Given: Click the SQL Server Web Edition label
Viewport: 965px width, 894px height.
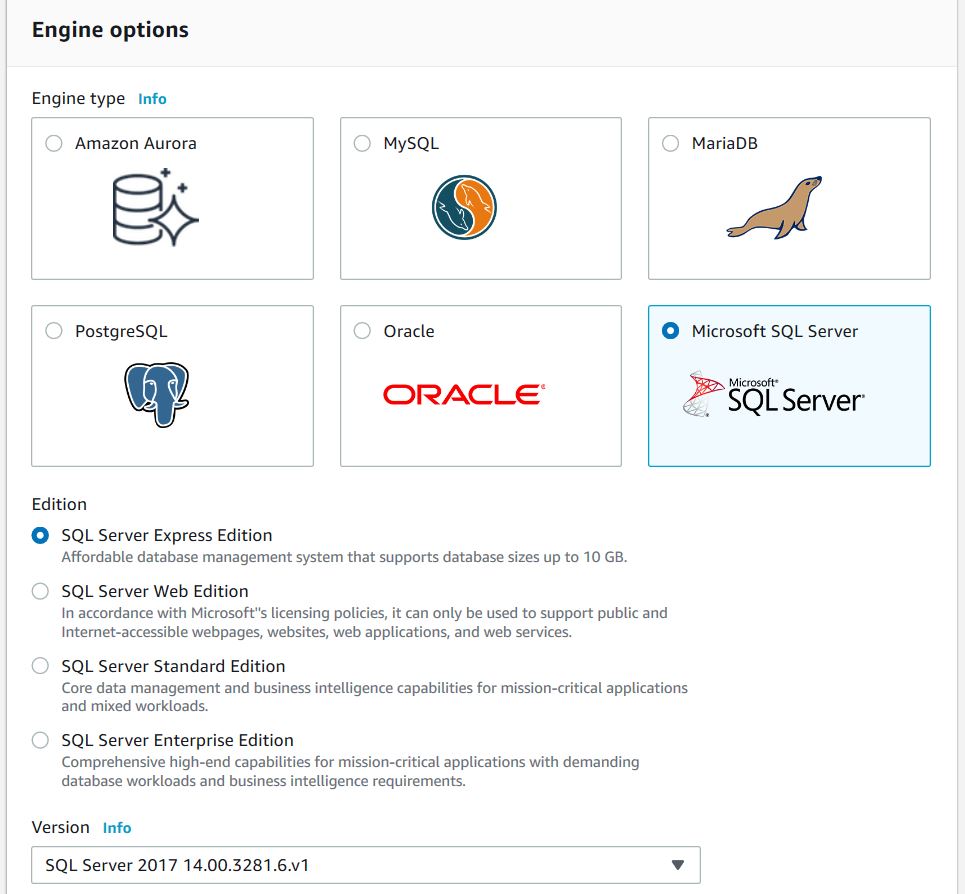Looking at the screenshot, I should click(155, 591).
